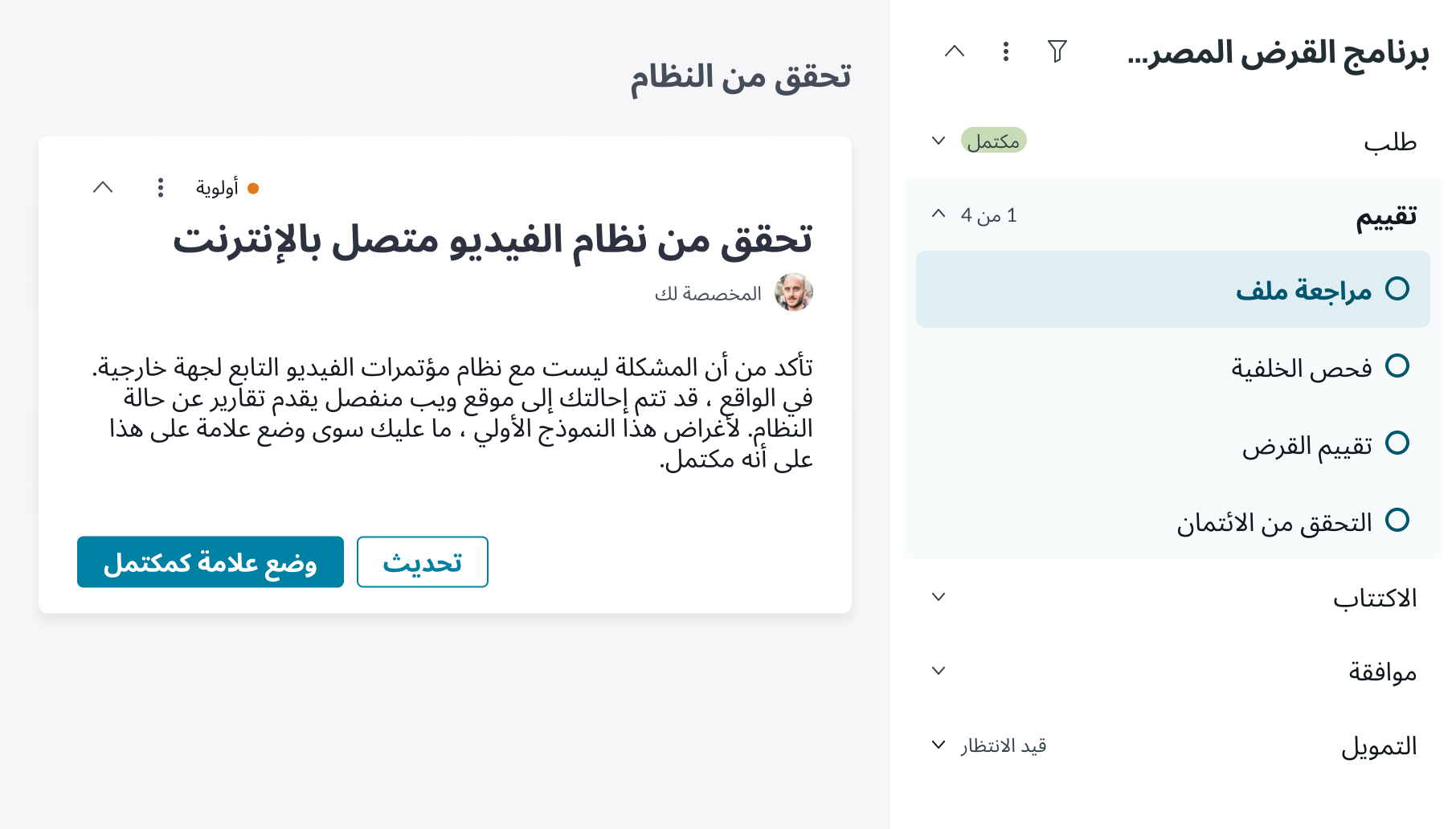This screenshot has height=829, width=1456.
Task: Collapse the تقييم section
Action: click(x=937, y=213)
